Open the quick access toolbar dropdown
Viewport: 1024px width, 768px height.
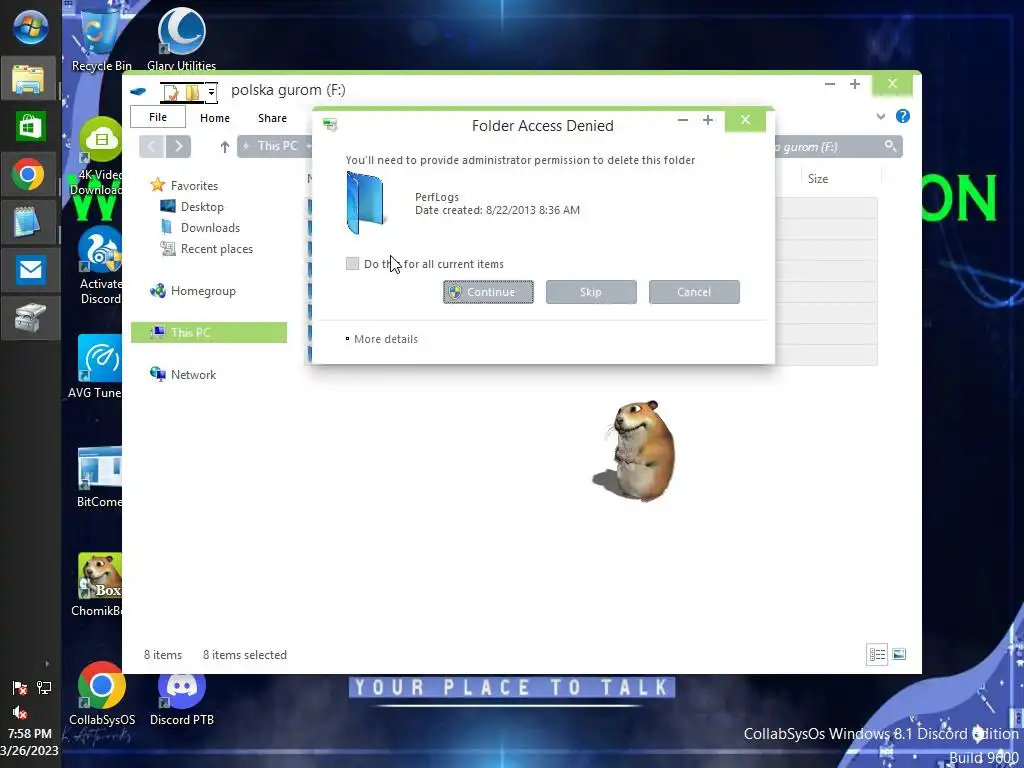click(x=211, y=92)
